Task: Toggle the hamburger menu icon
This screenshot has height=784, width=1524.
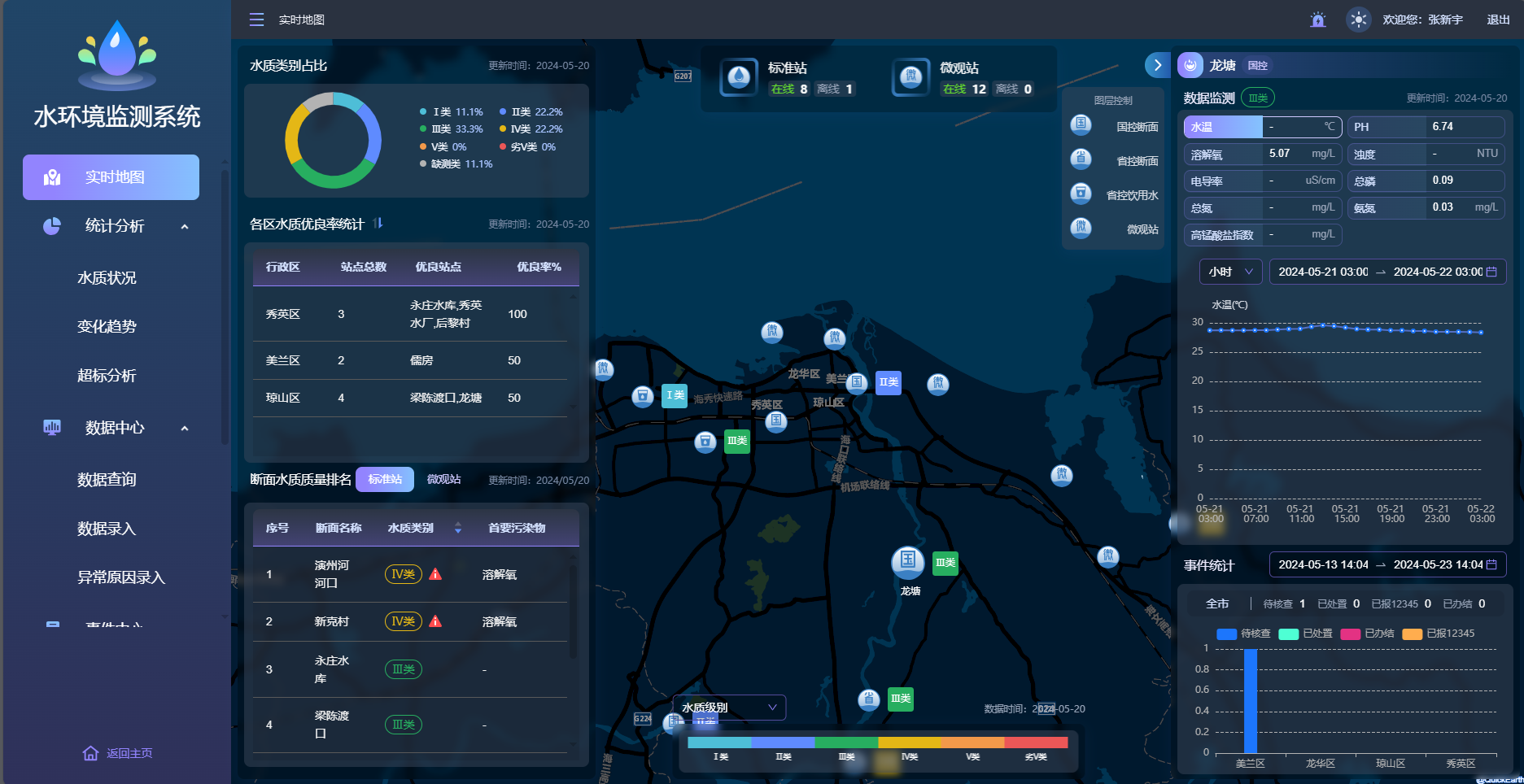Action: coord(256,20)
